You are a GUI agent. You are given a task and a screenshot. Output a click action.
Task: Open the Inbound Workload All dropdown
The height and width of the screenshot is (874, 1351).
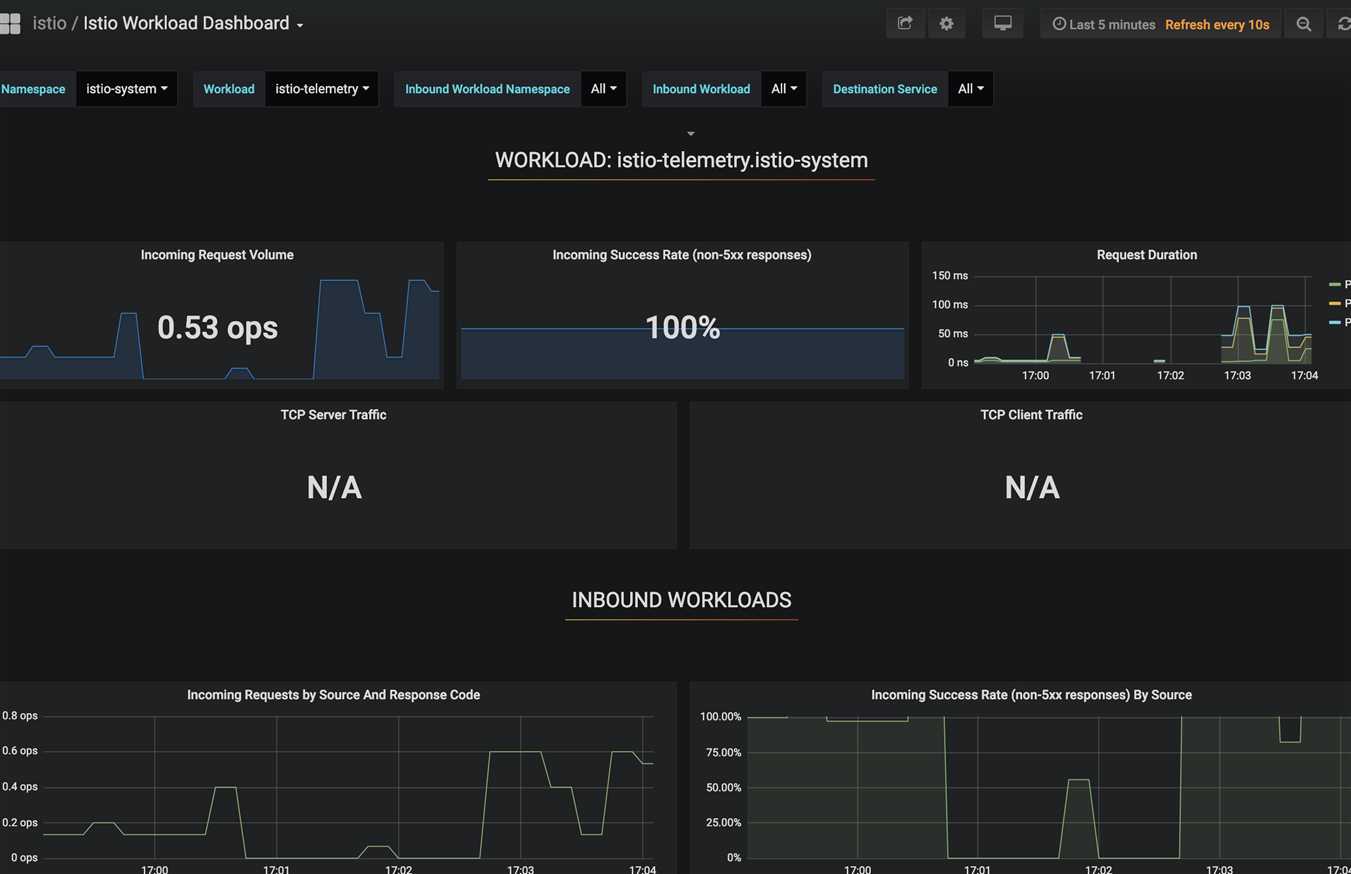(784, 89)
